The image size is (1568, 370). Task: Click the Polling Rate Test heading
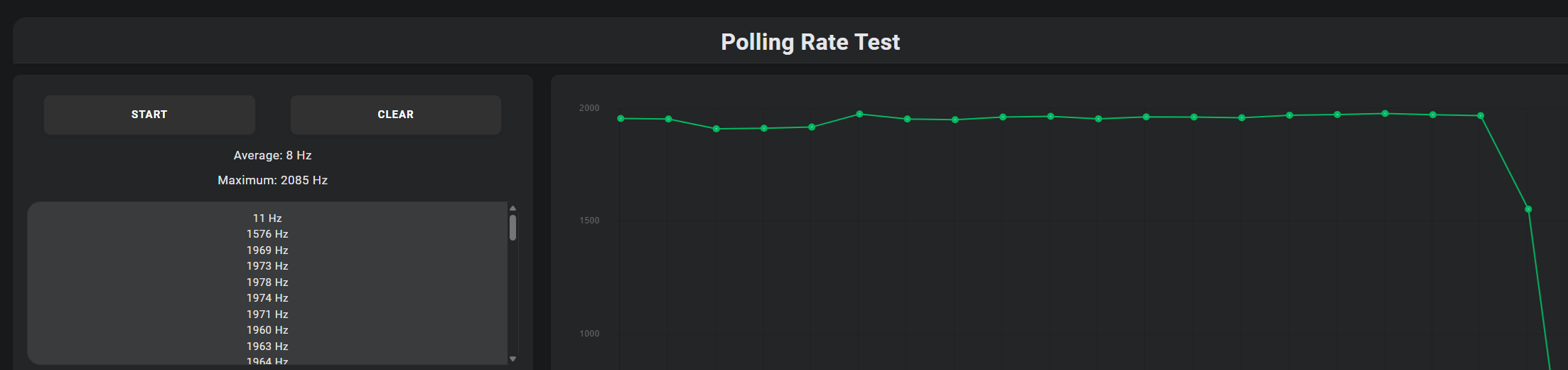810,42
